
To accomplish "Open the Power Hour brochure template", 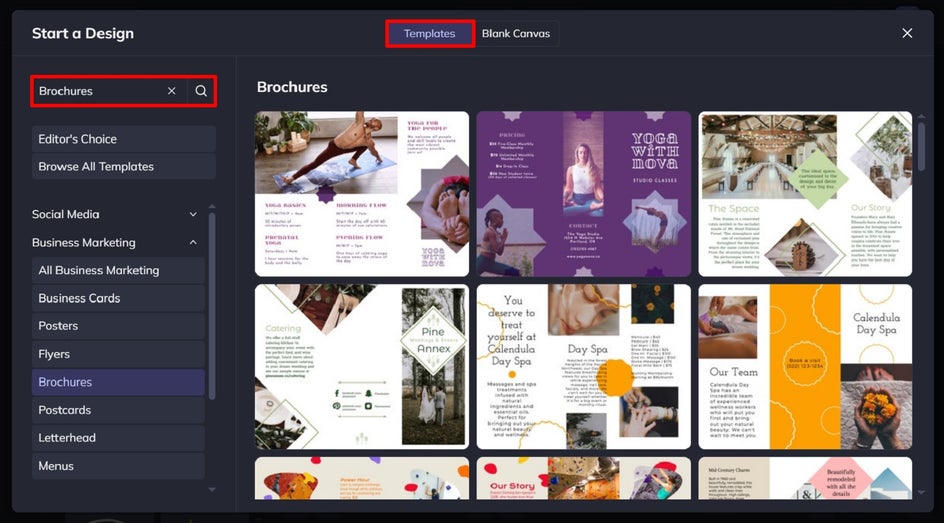I will point(362,478).
